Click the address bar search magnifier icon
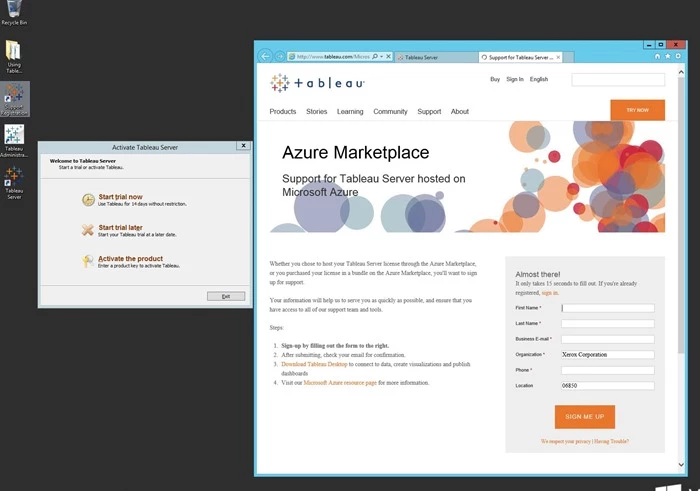Screen dimensions: 700x491 (x=375, y=57)
